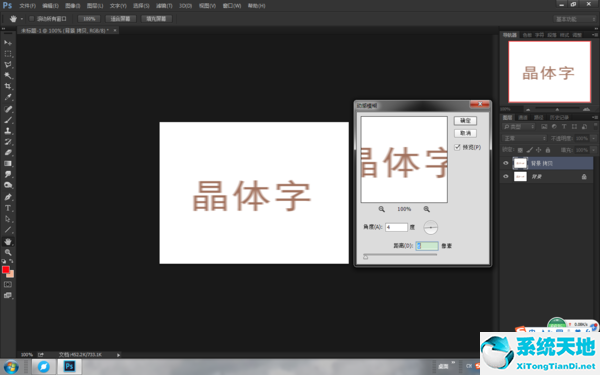Image resolution: width=600 pixels, height=375 pixels.
Task: Filter layers by shape layer icon
Action: pyautogui.click(x=574, y=127)
